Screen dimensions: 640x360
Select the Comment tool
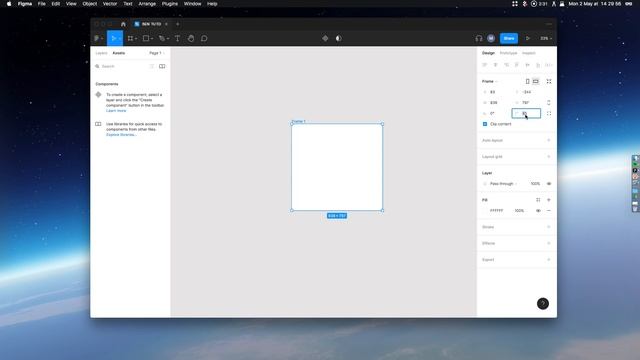click(204, 38)
